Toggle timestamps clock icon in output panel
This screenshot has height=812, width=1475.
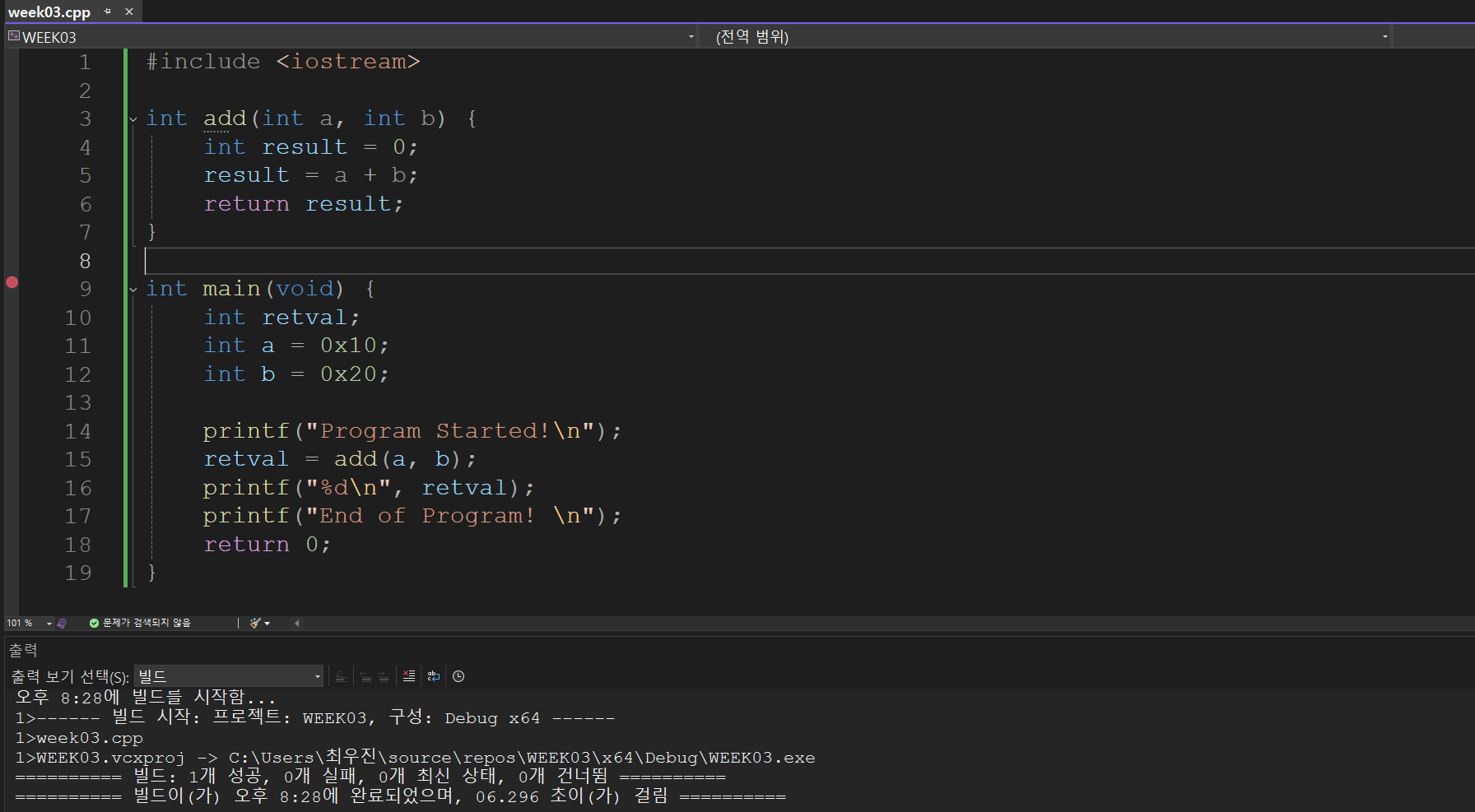458,676
